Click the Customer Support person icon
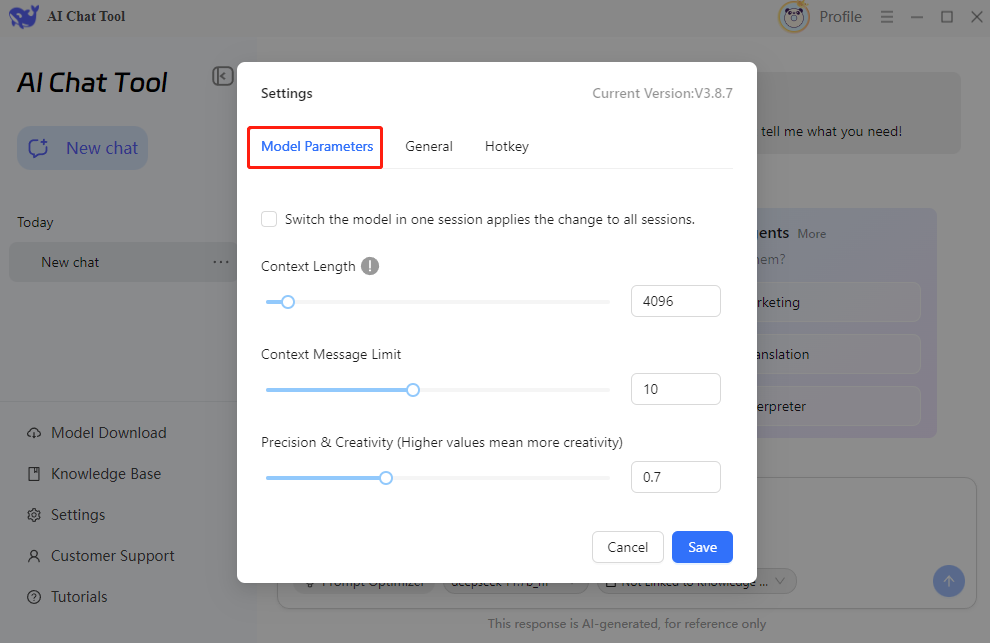The image size is (990, 643). [34, 556]
